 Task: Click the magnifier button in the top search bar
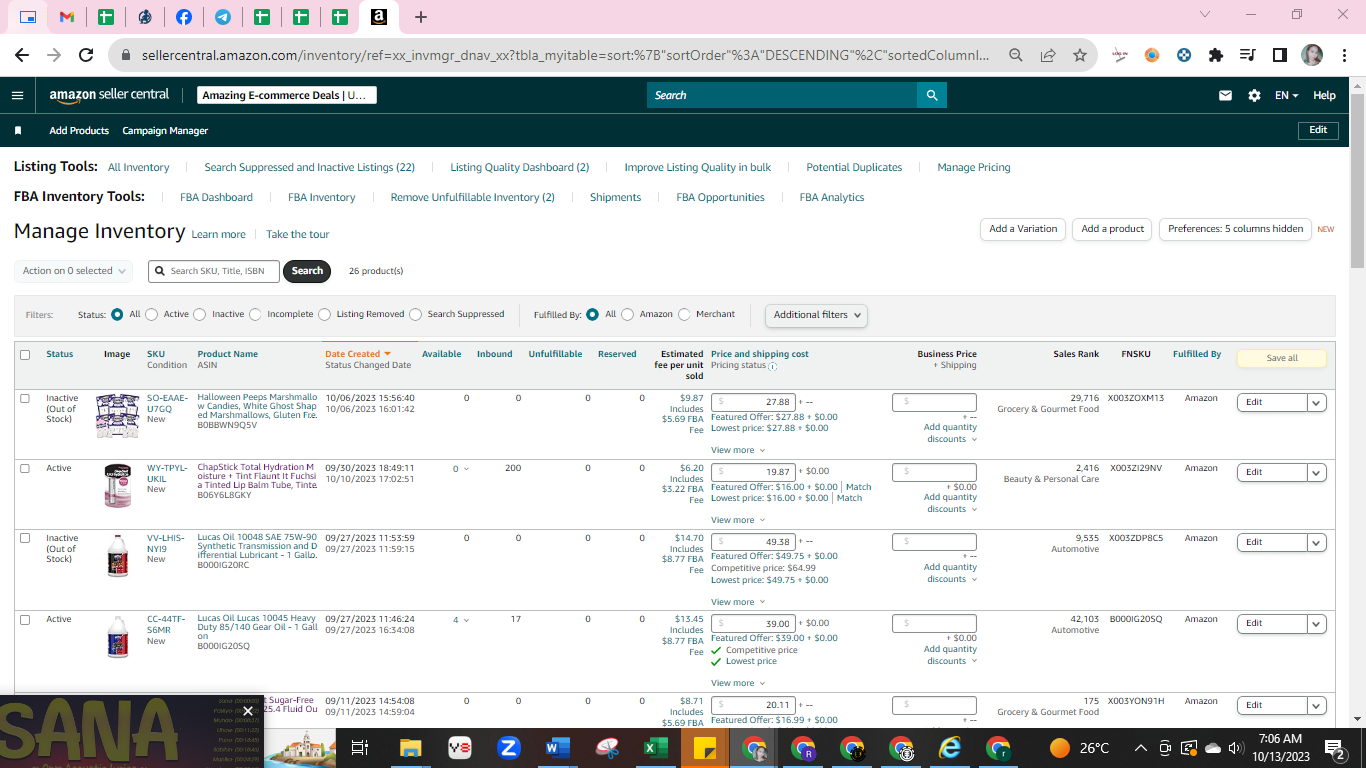(x=932, y=95)
